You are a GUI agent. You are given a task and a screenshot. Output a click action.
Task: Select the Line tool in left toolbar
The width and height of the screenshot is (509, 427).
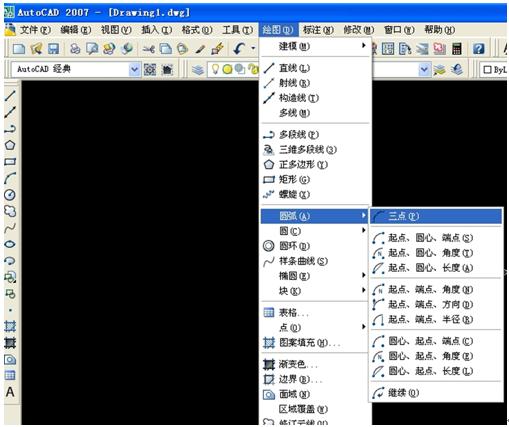coord(10,96)
